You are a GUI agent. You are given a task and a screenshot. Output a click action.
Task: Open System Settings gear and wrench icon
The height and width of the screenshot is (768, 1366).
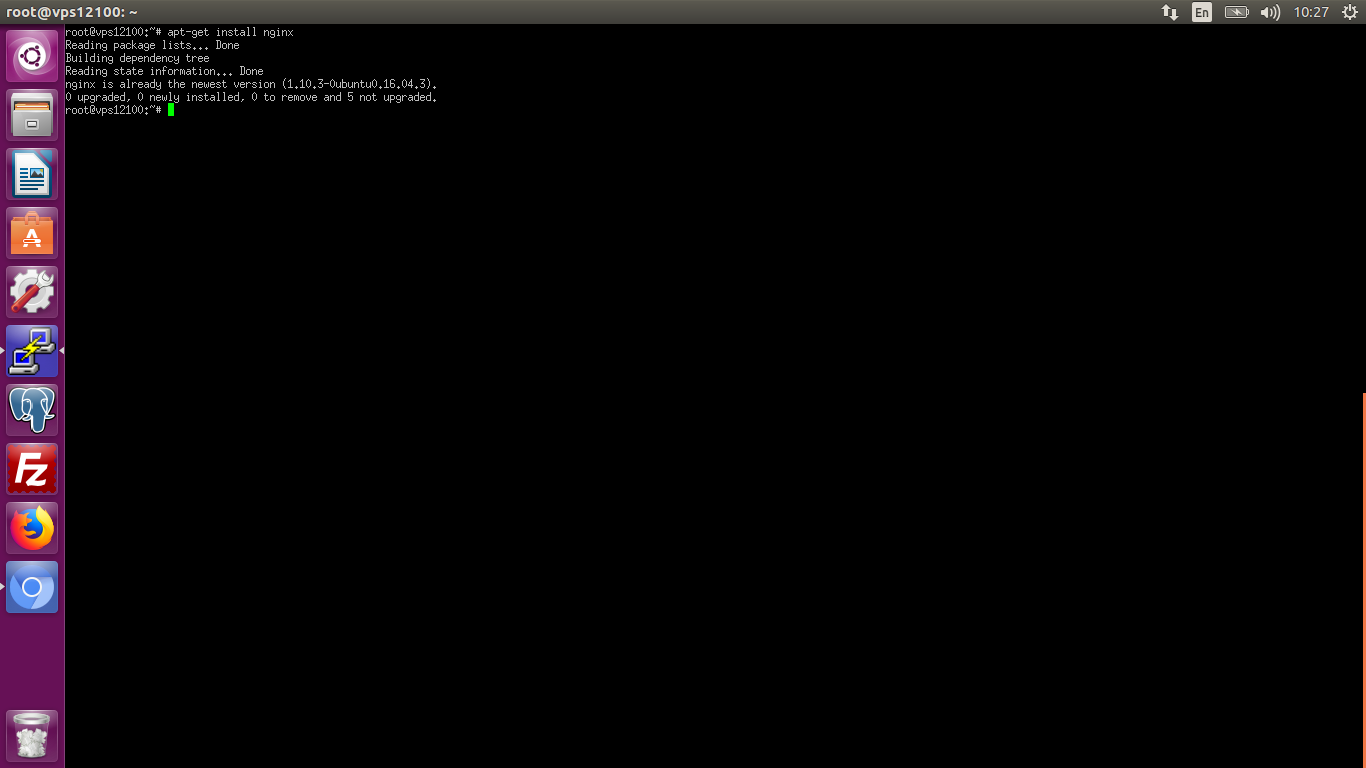[32, 292]
